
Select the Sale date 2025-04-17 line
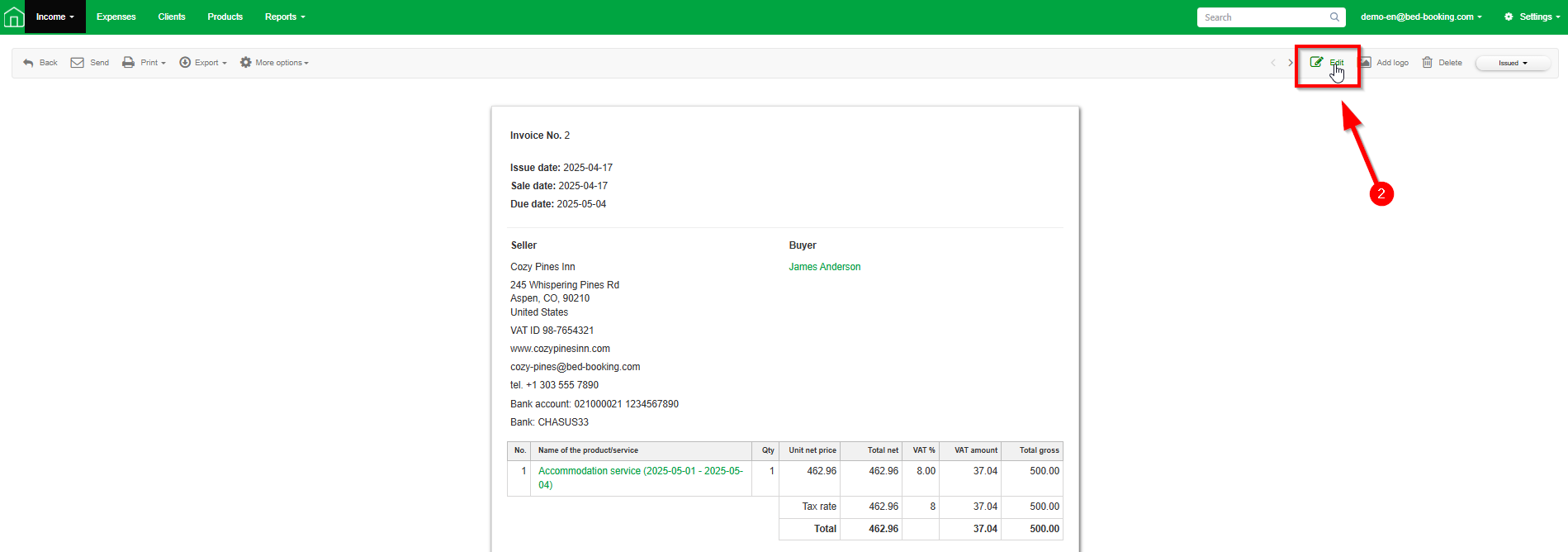559,186
